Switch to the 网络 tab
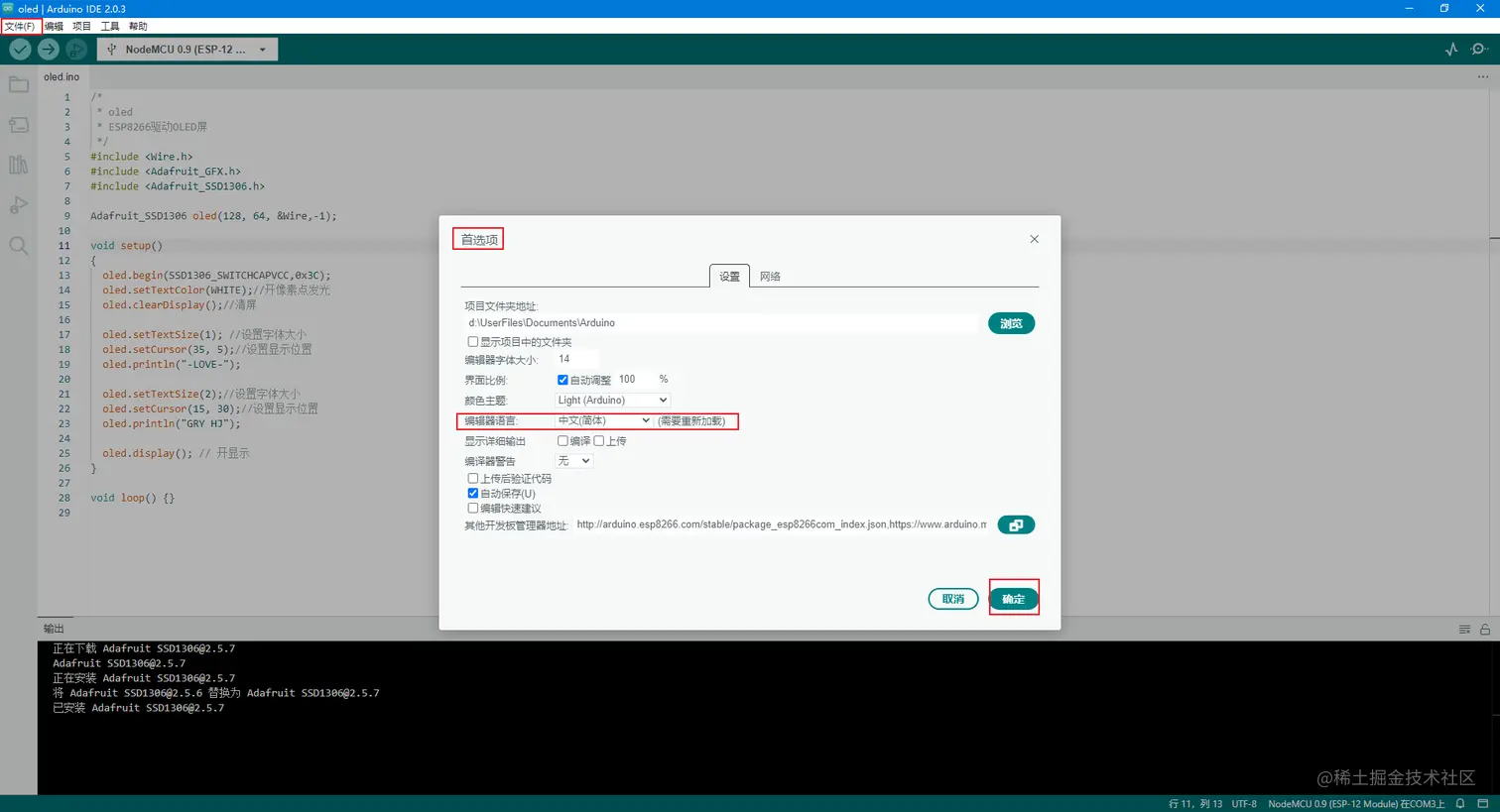 770,276
